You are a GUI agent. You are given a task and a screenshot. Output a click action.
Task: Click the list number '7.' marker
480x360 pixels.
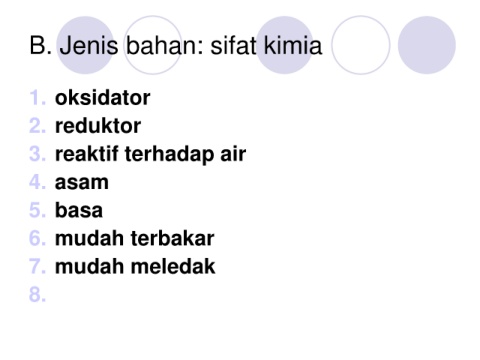37,266
